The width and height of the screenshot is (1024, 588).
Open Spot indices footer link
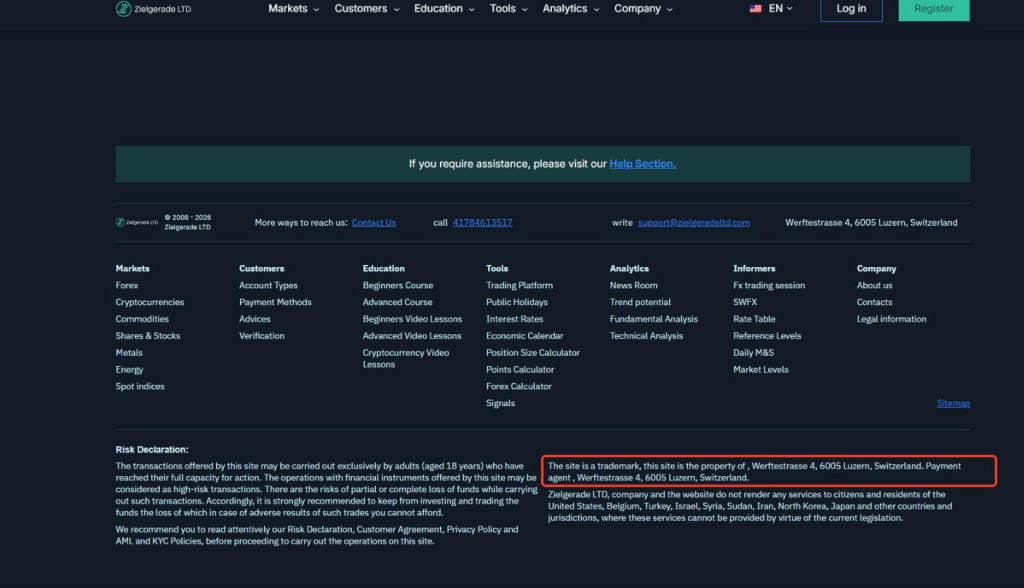coord(140,387)
